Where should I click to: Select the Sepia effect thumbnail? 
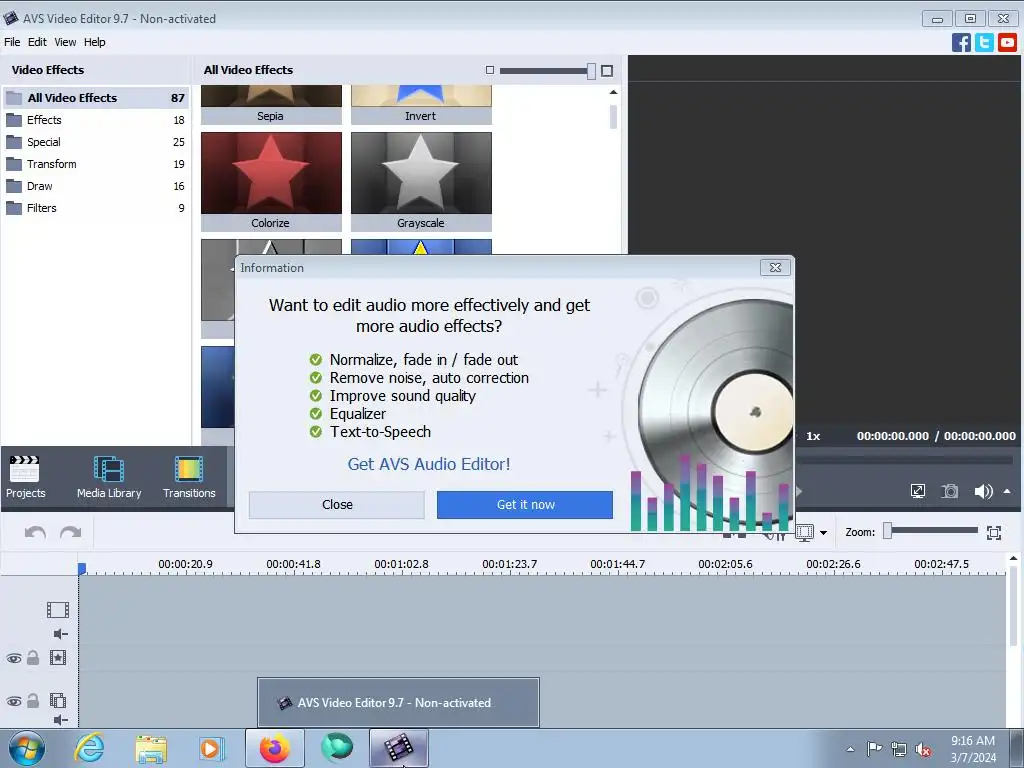271,104
